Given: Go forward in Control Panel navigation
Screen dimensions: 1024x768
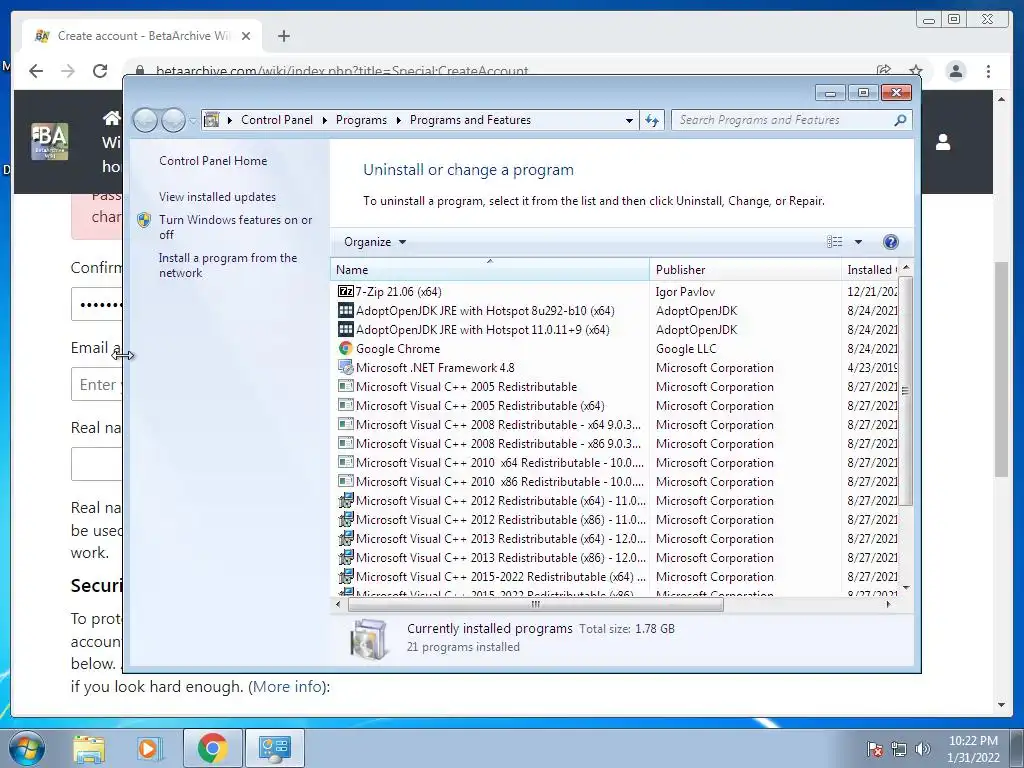Looking at the screenshot, I should (173, 120).
